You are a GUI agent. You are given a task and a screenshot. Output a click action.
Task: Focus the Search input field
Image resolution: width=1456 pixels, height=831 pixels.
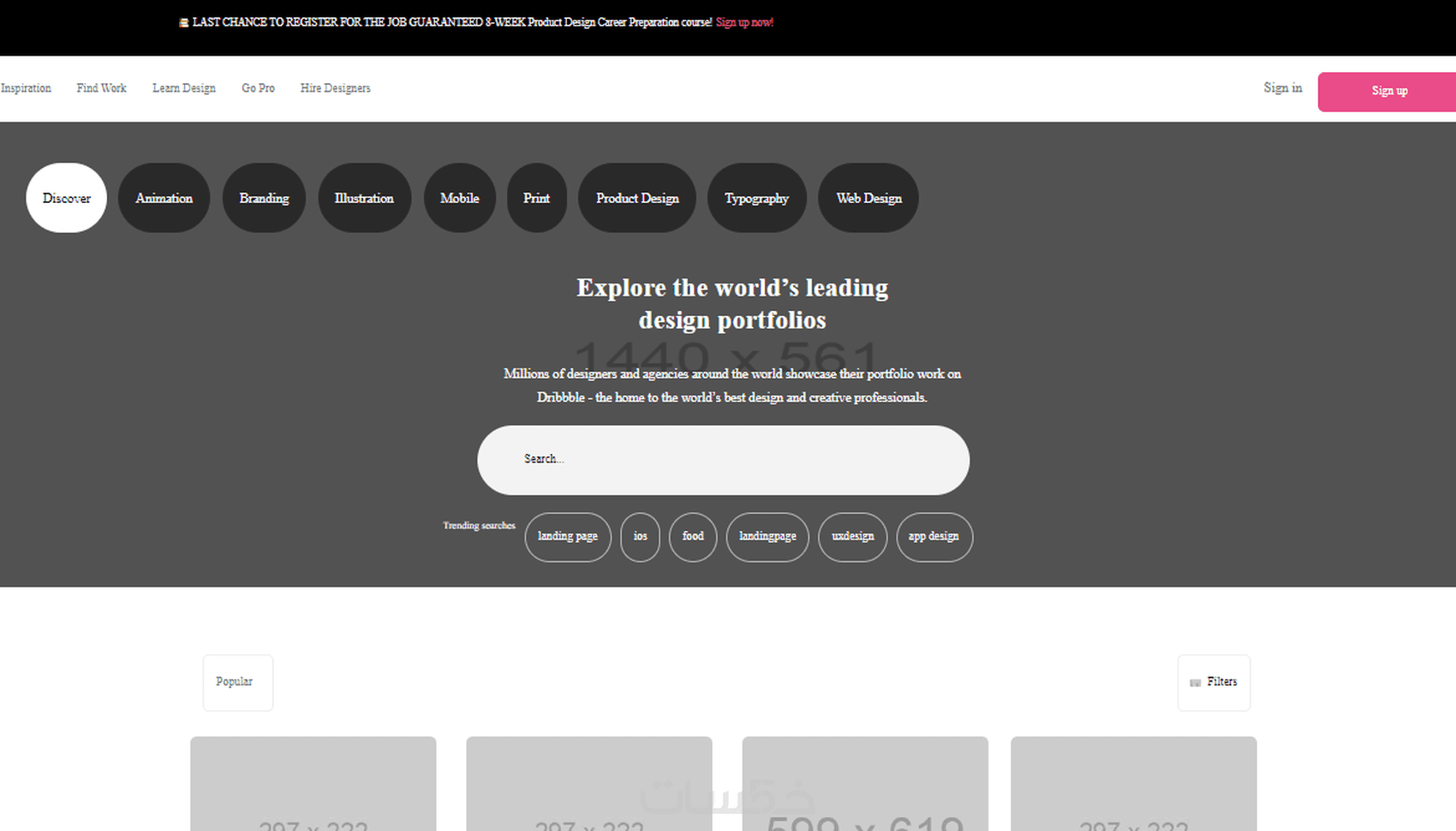pyautogui.click(x=724, y=460)
